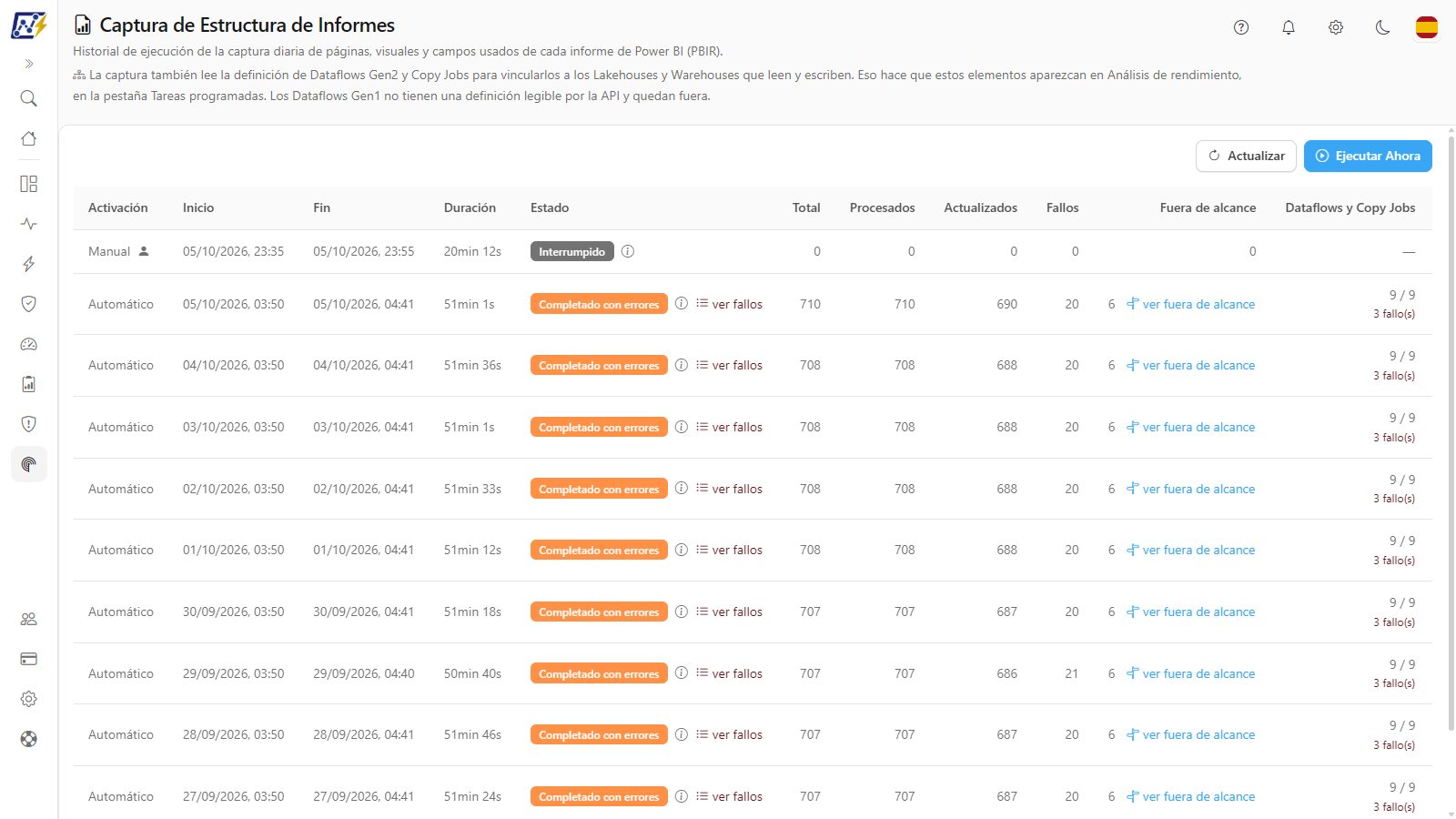This screenshot has width=1456, height=819.
Task: Select the Dataflows y Copy Jobs column header
Action: 1350,207
